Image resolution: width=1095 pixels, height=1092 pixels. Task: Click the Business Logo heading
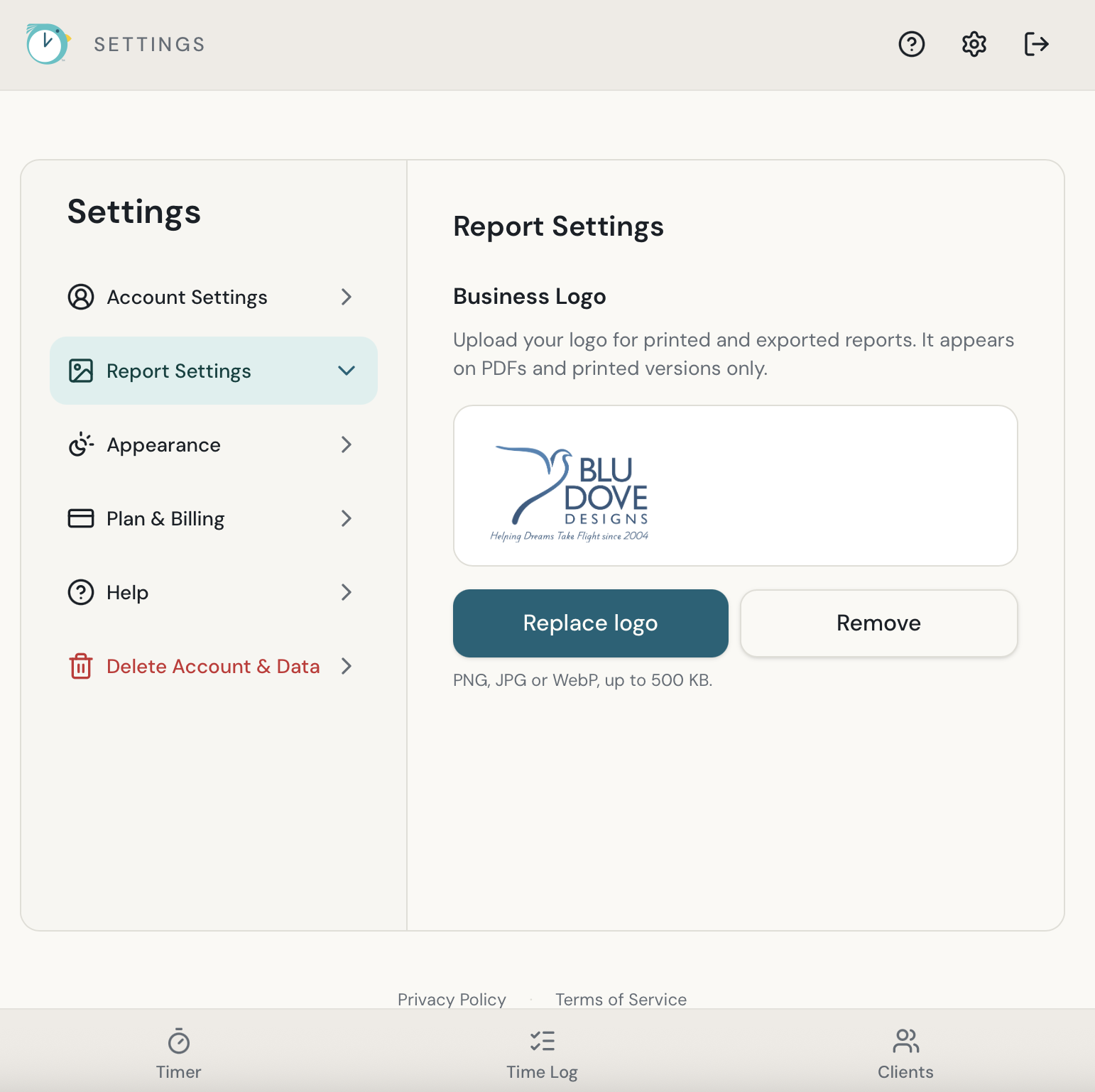tap(530, 296)
